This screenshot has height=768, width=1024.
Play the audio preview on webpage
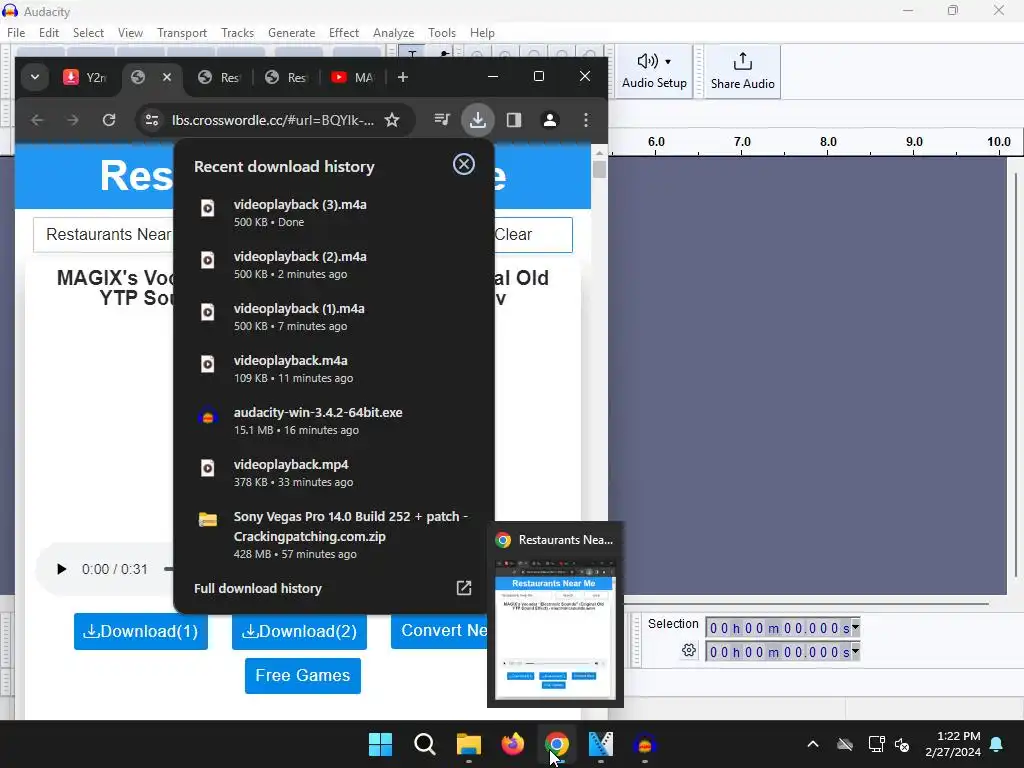(x=61, y=569)
